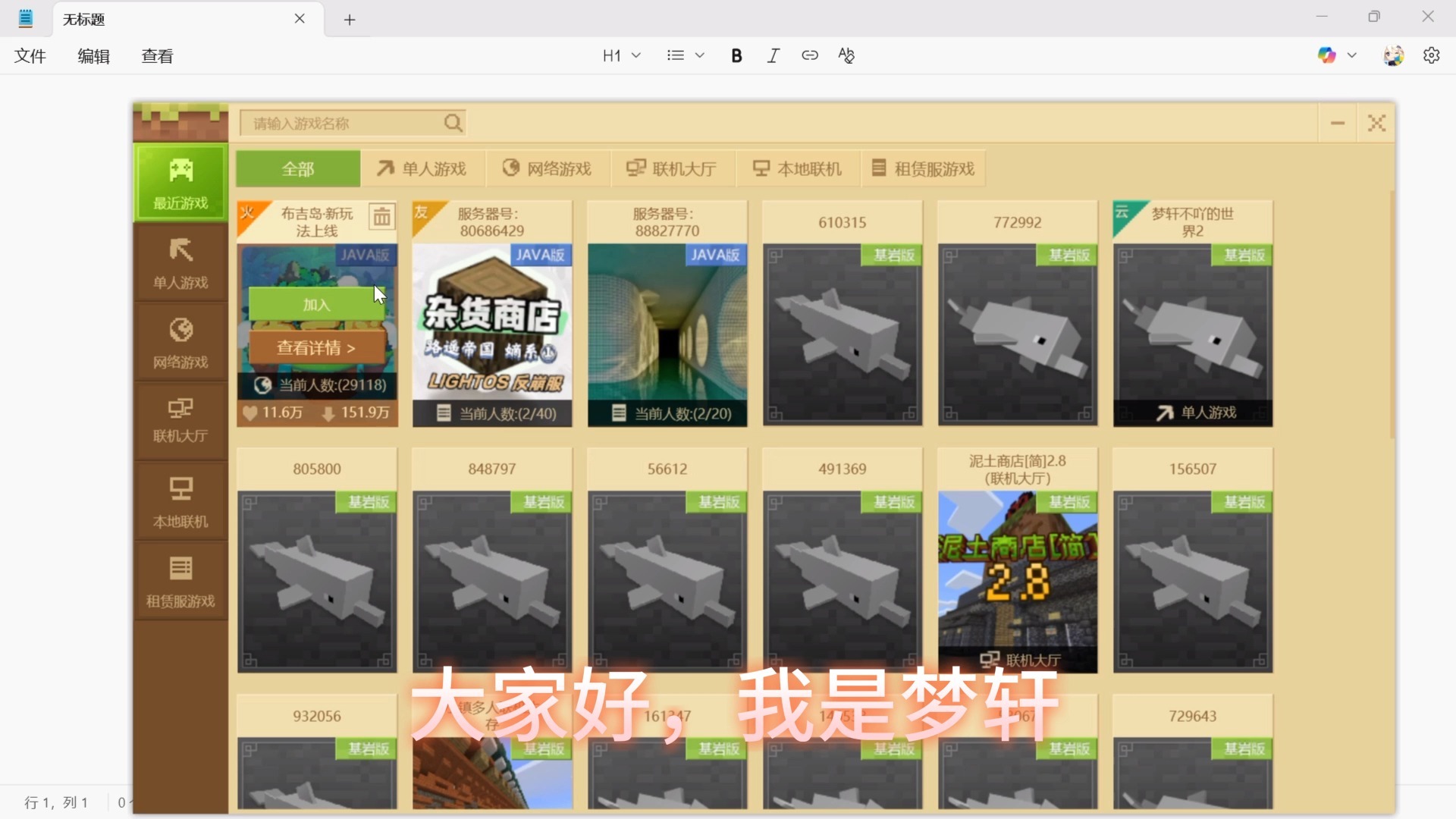Open the 610315 game thumbnail
The width and height of the screenshot is (1456, 819).
point(843,334)
